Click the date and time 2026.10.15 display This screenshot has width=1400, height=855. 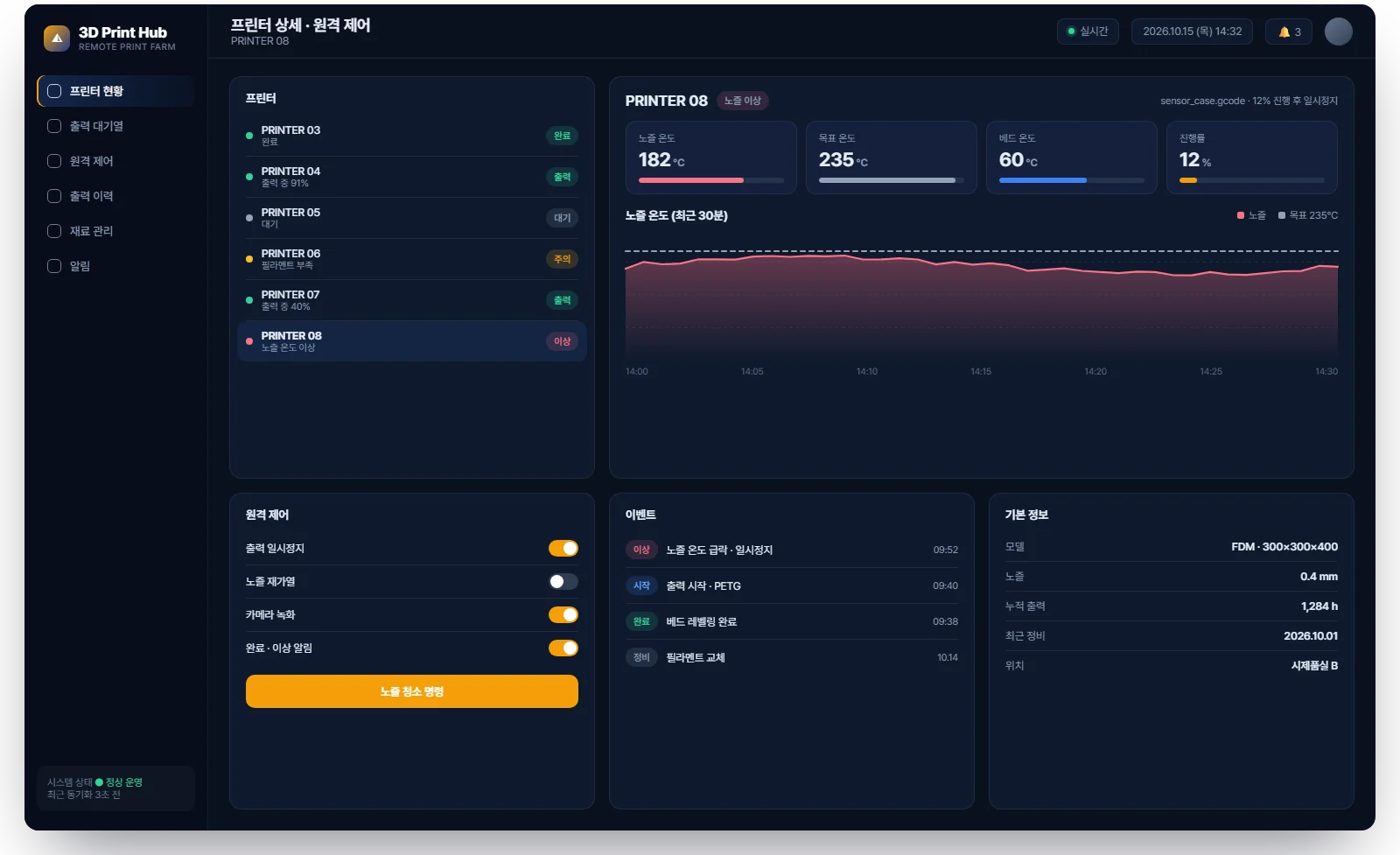[x=1192, y=32]
